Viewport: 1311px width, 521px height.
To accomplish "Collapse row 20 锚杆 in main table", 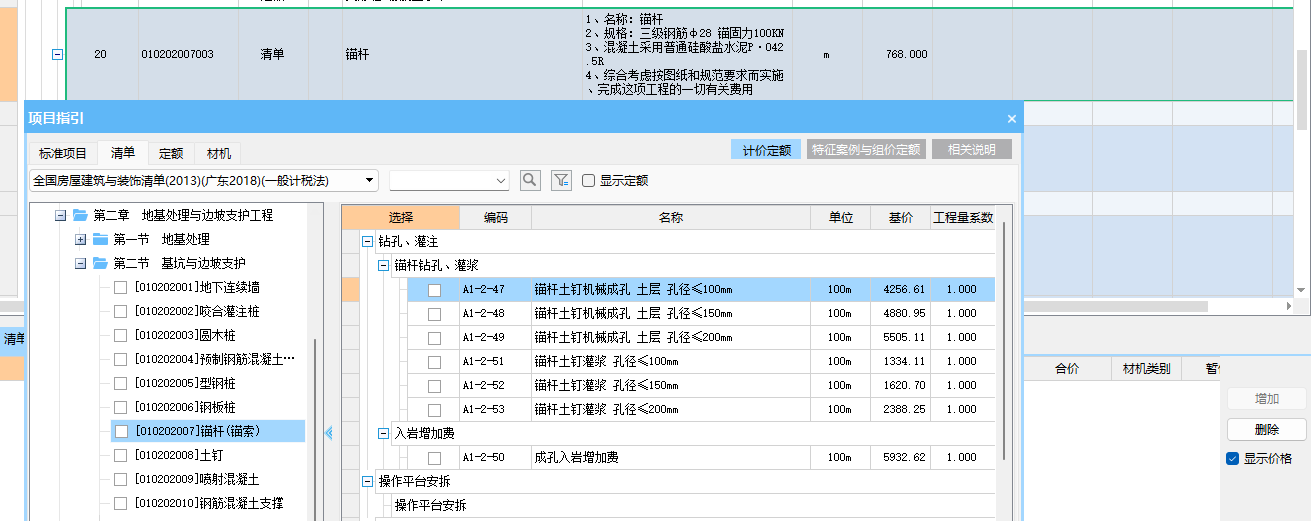I will coord(57,54).
